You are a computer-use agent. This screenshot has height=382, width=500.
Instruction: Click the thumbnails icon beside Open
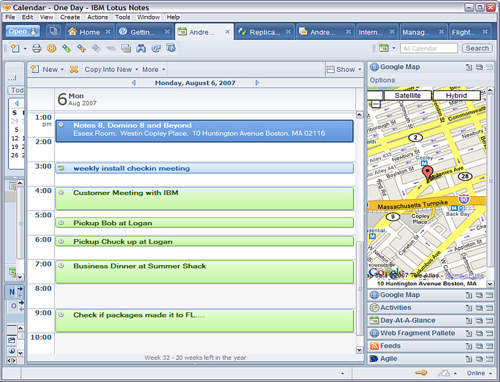pyautogui.click(x=53, y=31)
